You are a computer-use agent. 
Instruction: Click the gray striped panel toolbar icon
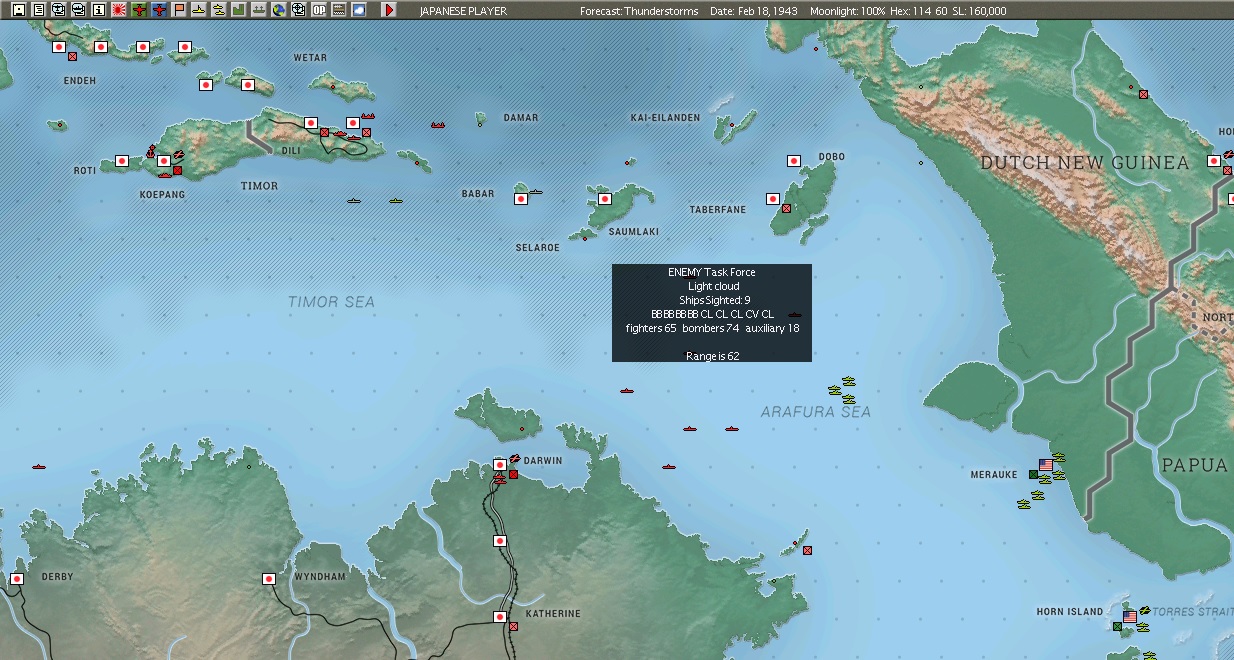[x=339, y=10]
